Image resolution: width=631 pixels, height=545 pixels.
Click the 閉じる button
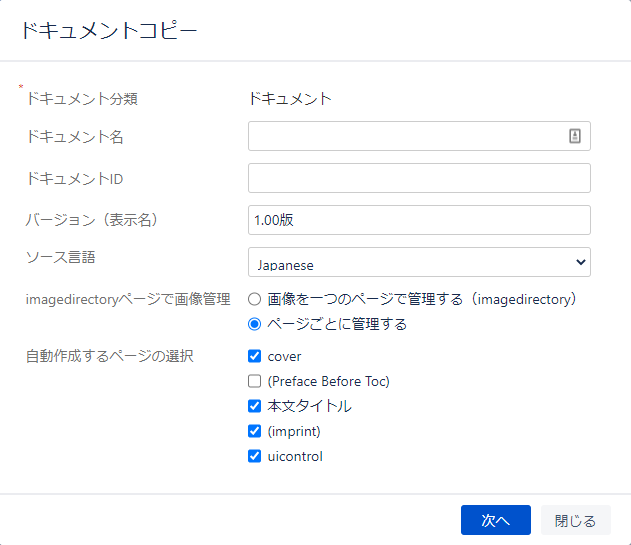pyautogui.click(x=575, y=520)
